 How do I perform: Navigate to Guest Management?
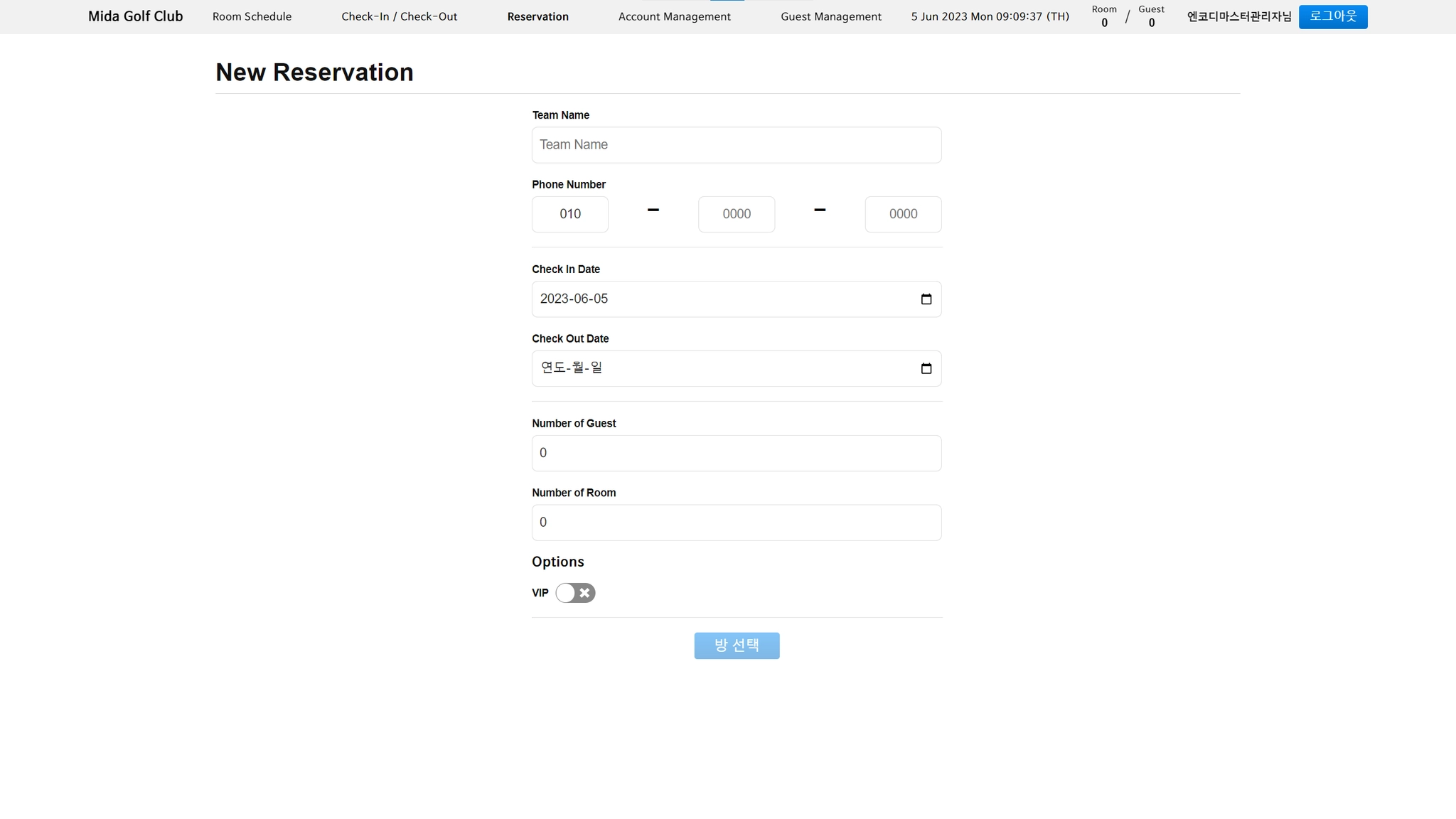point(830,16)
